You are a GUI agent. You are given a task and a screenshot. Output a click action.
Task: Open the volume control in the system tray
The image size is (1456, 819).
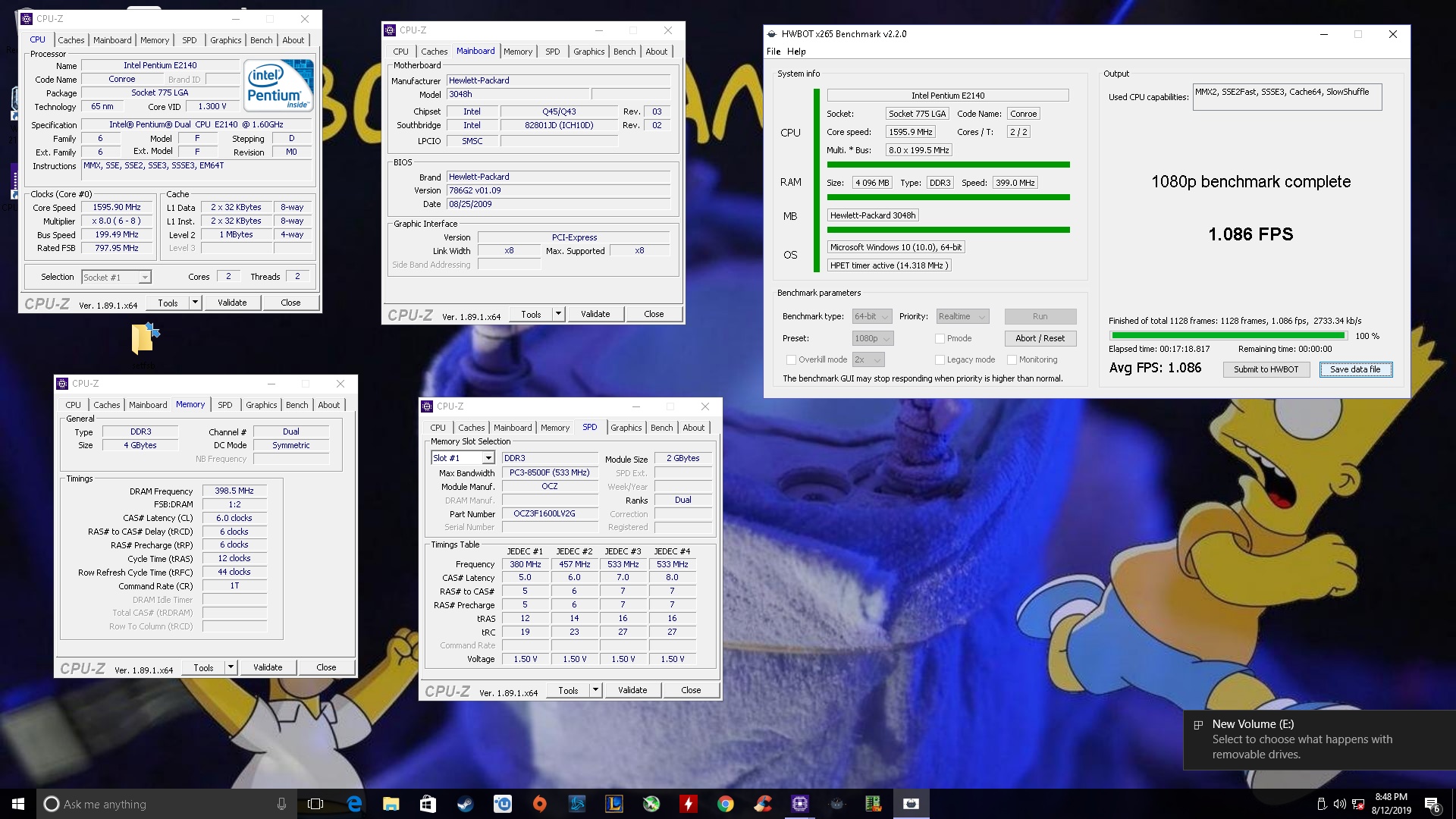coord(1339,804)
